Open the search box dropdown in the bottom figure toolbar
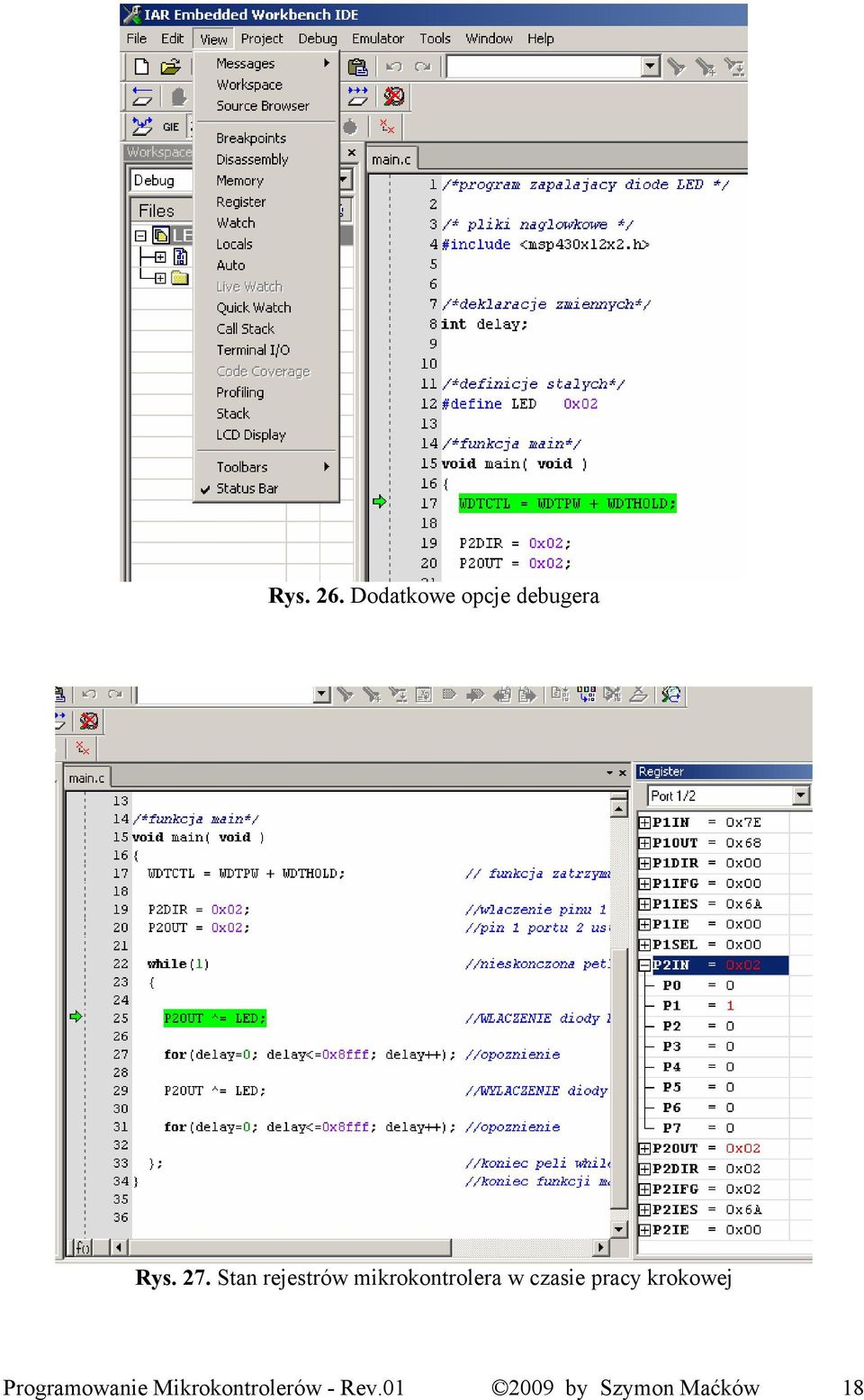Screen dimensions: 864x1400 tap(322, 695)
